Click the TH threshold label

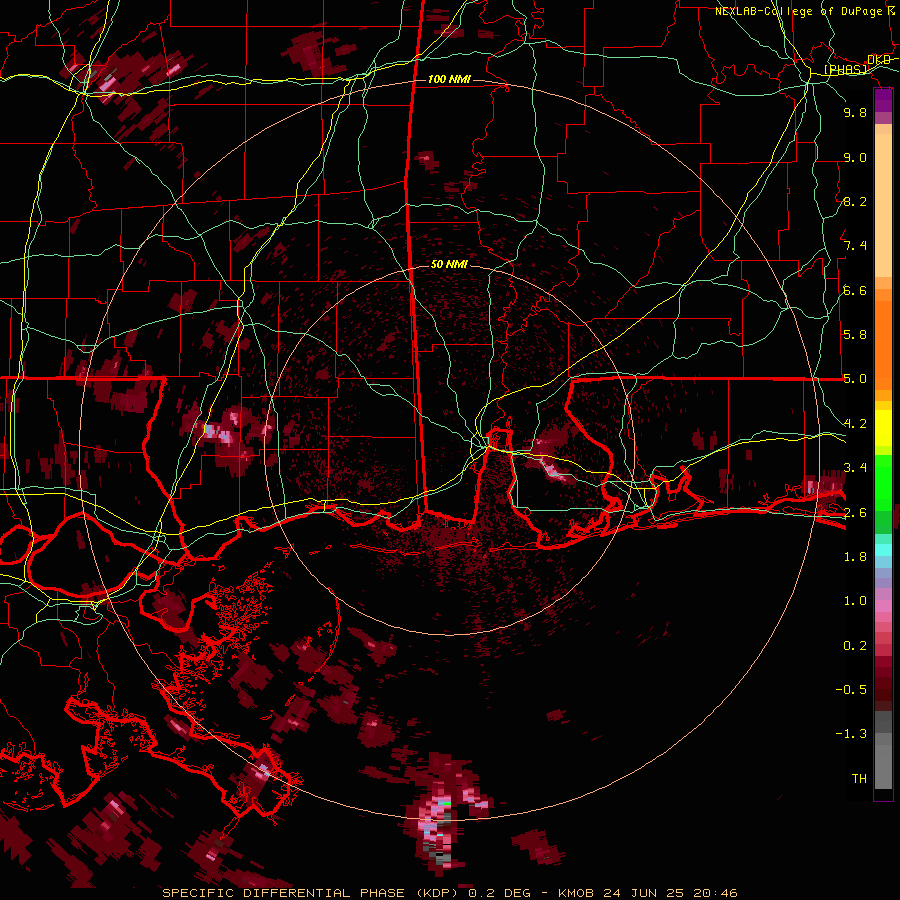tap(859, 779)
